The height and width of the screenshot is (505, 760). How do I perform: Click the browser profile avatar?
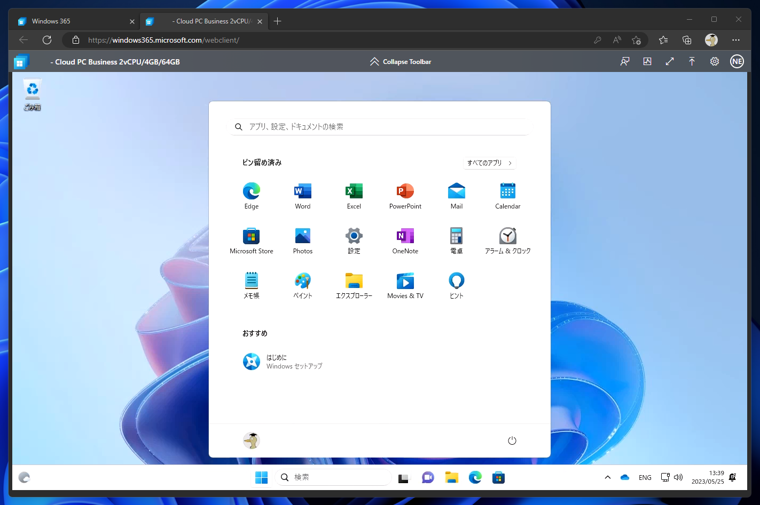pos(711,40)
